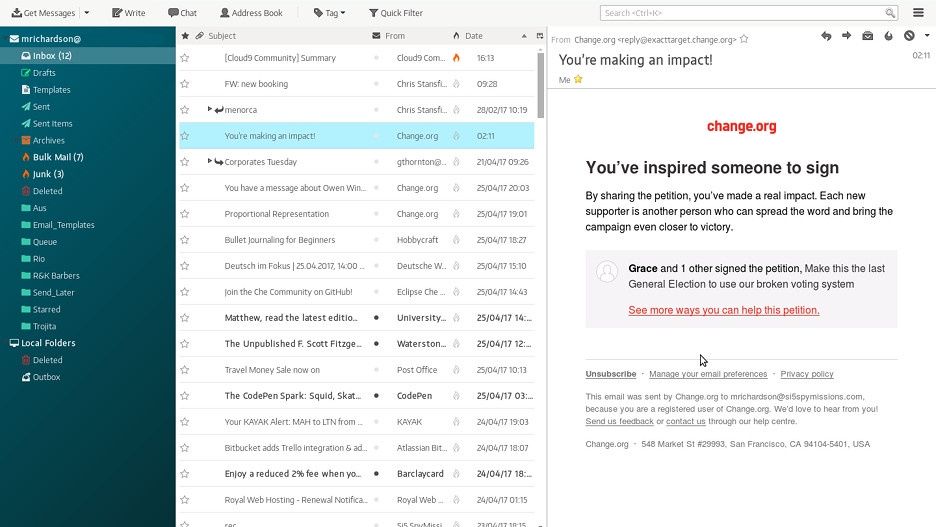
Task: Forward the open message
Action: tap(846, 36)
